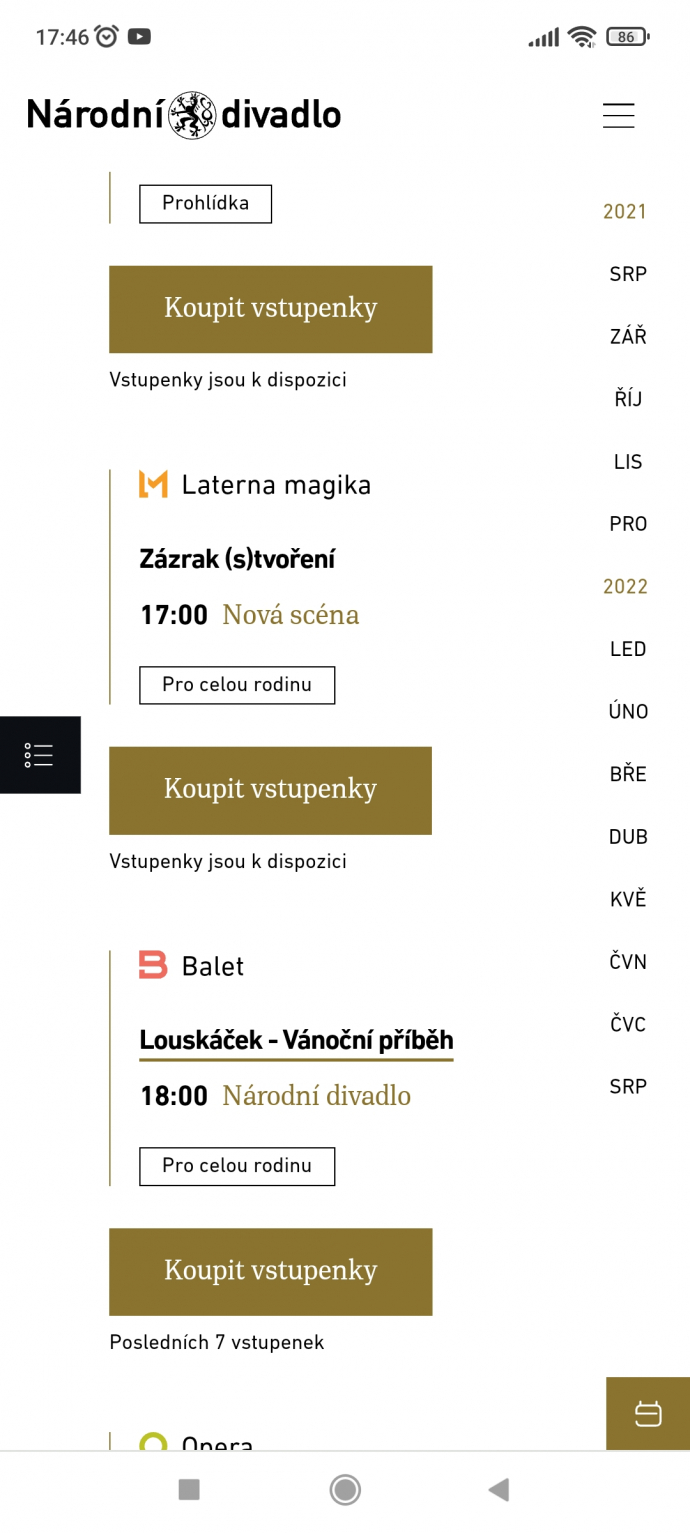Tap the Národní divadlo lion logo

192,115
